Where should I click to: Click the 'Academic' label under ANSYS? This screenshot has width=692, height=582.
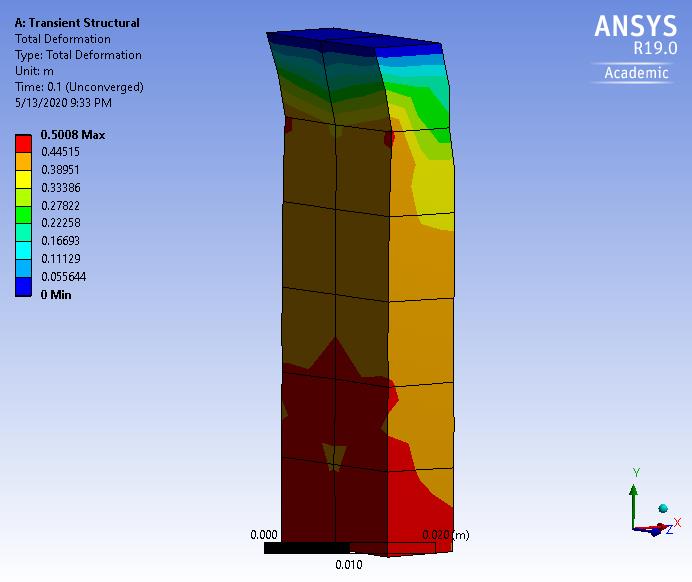click(x=636, y=73)
